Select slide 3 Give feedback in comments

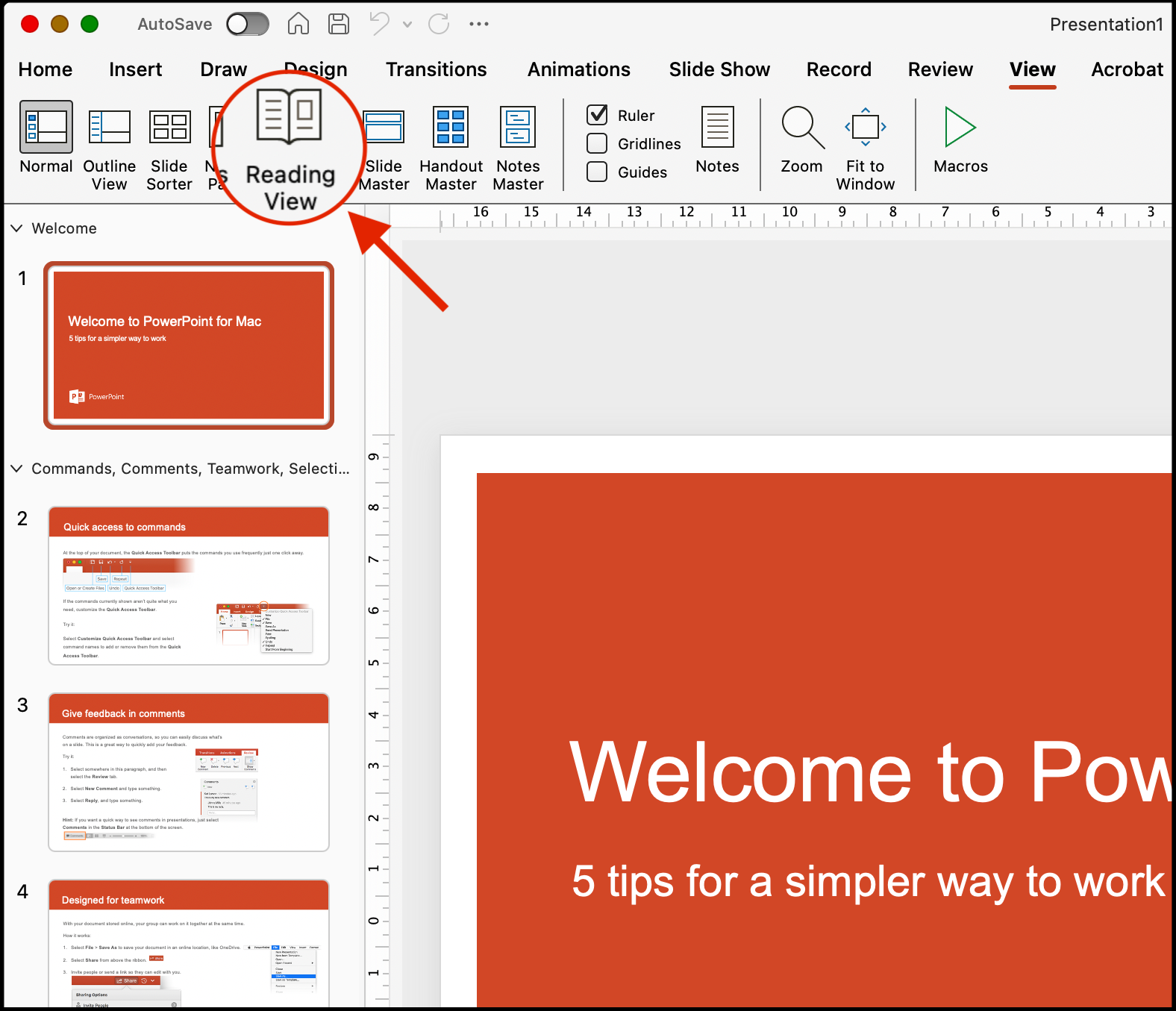(189, 772)
